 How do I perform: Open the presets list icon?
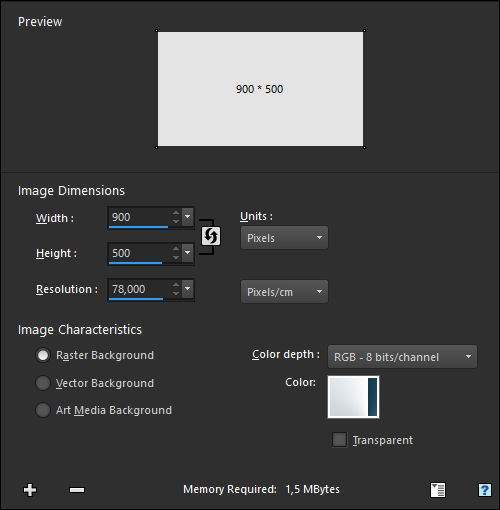pos(438,490)
